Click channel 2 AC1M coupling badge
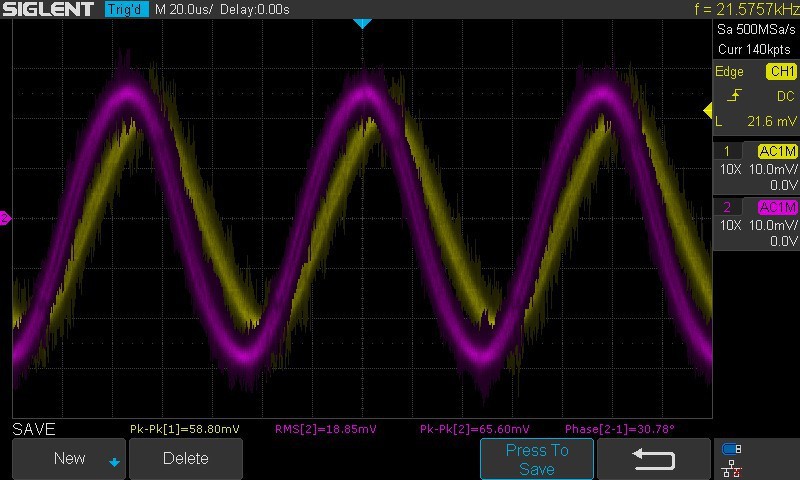The image size is (800, 480). click(x=777, y=207)
